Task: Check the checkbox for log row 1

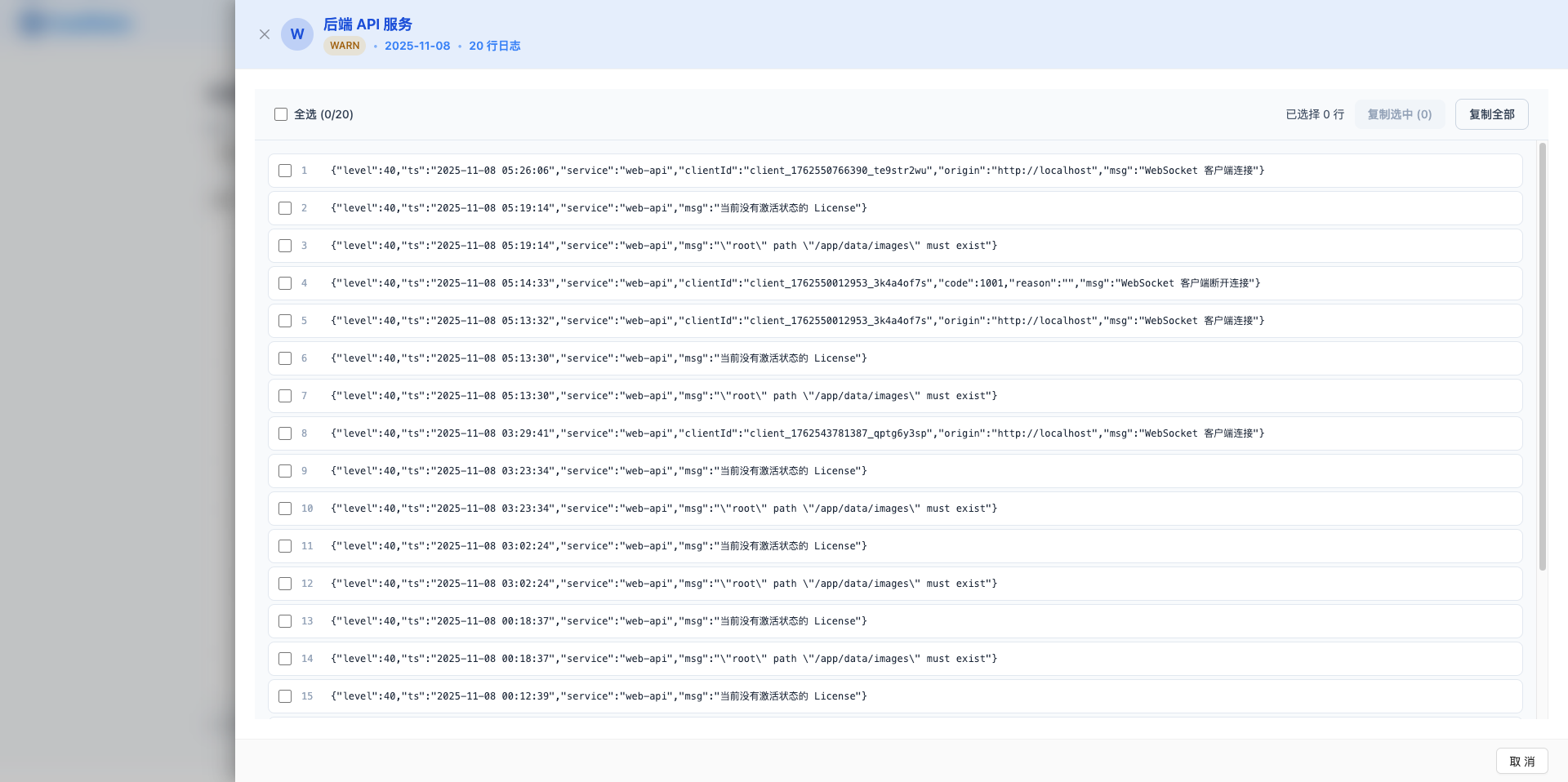Action: (x=285, y=171)
